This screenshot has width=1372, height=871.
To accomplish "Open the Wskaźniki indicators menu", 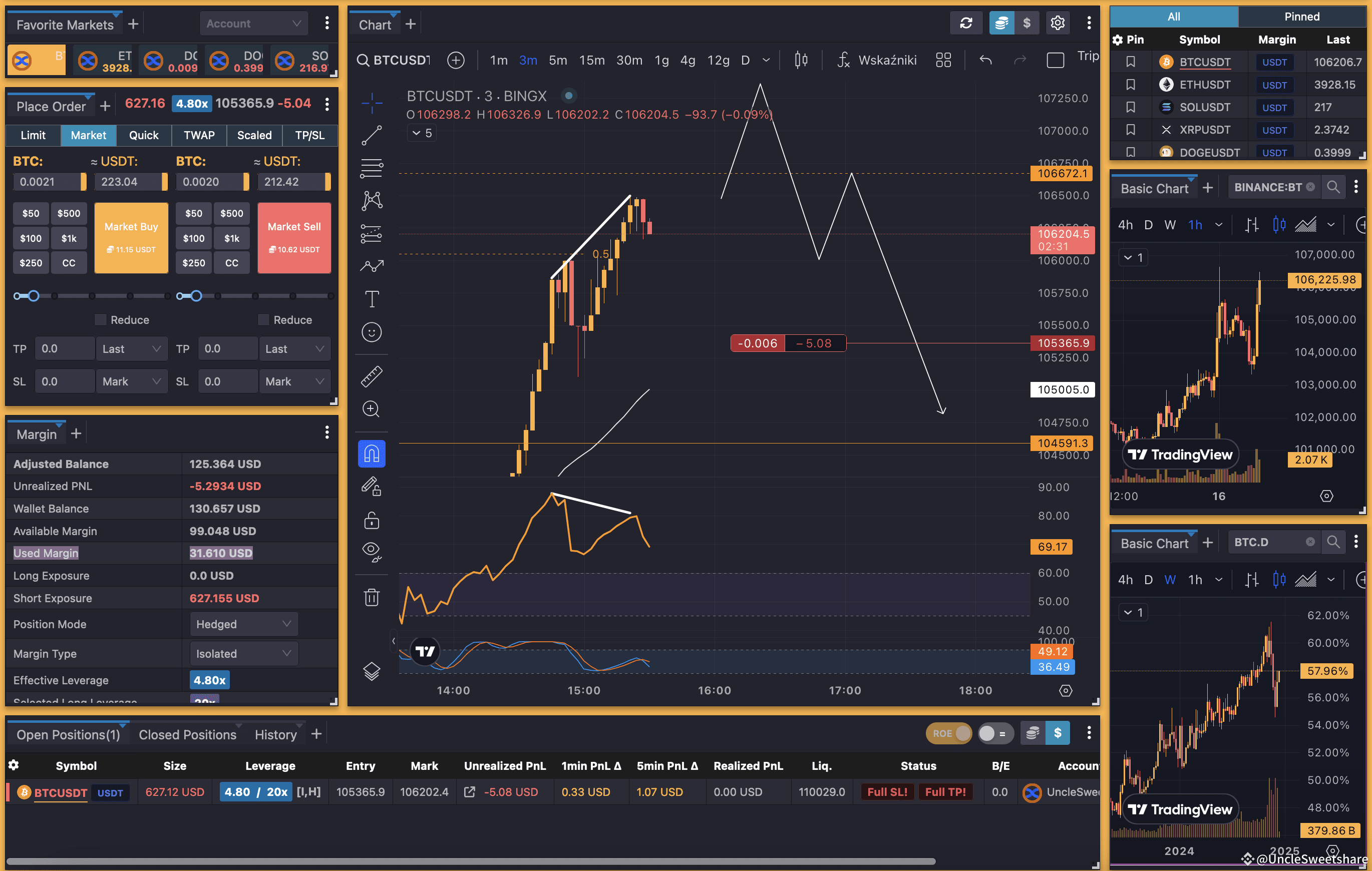I will [877, 60].
